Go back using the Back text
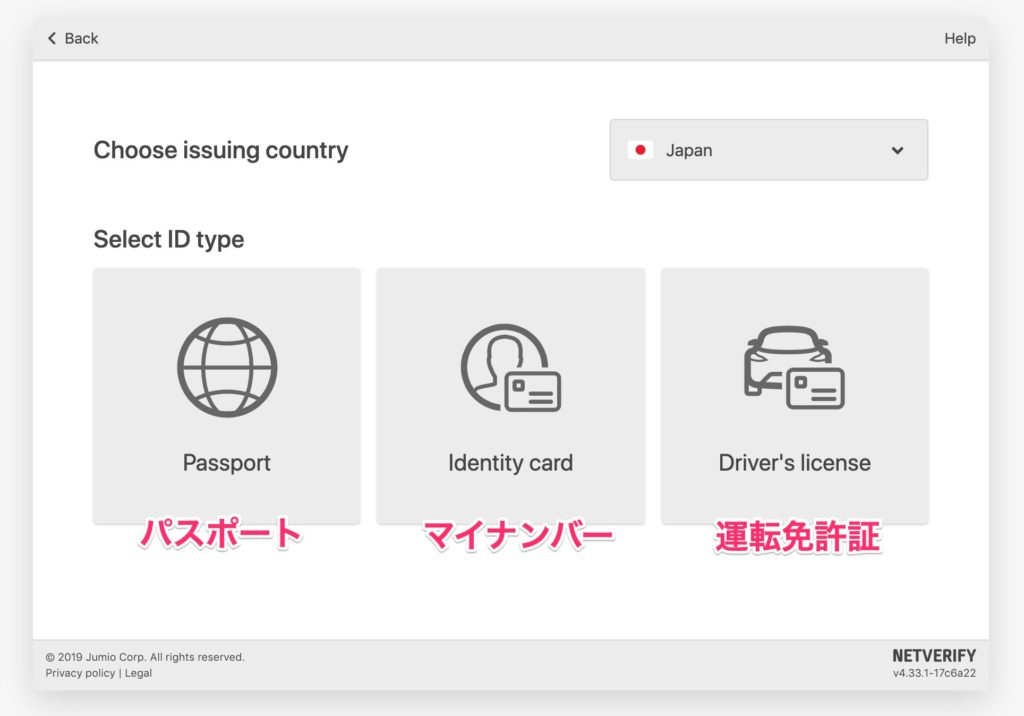Screen dimensions: 1024x716 coord(81,38)
